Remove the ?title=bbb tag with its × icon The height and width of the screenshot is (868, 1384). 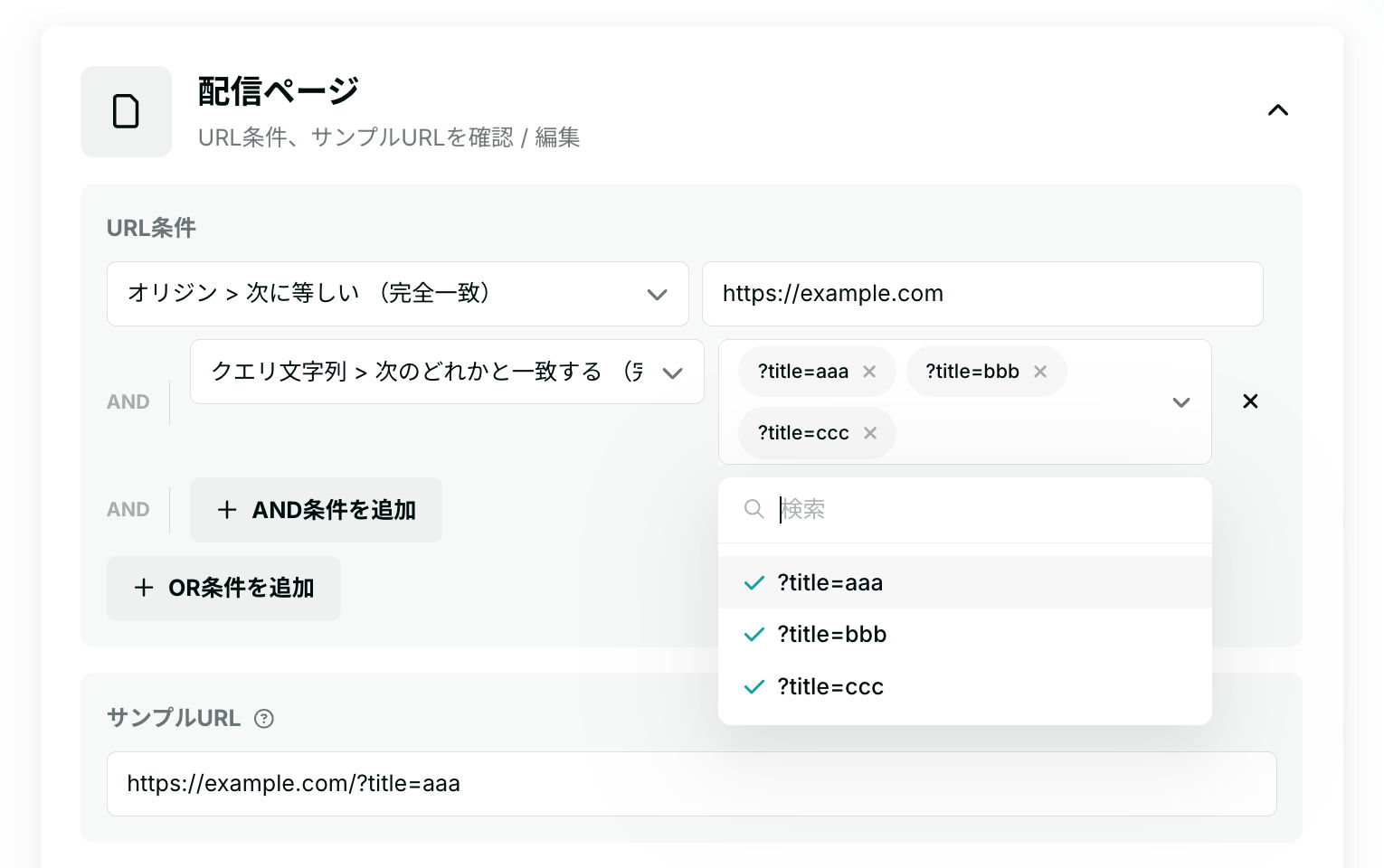[x=1039, y=371]
